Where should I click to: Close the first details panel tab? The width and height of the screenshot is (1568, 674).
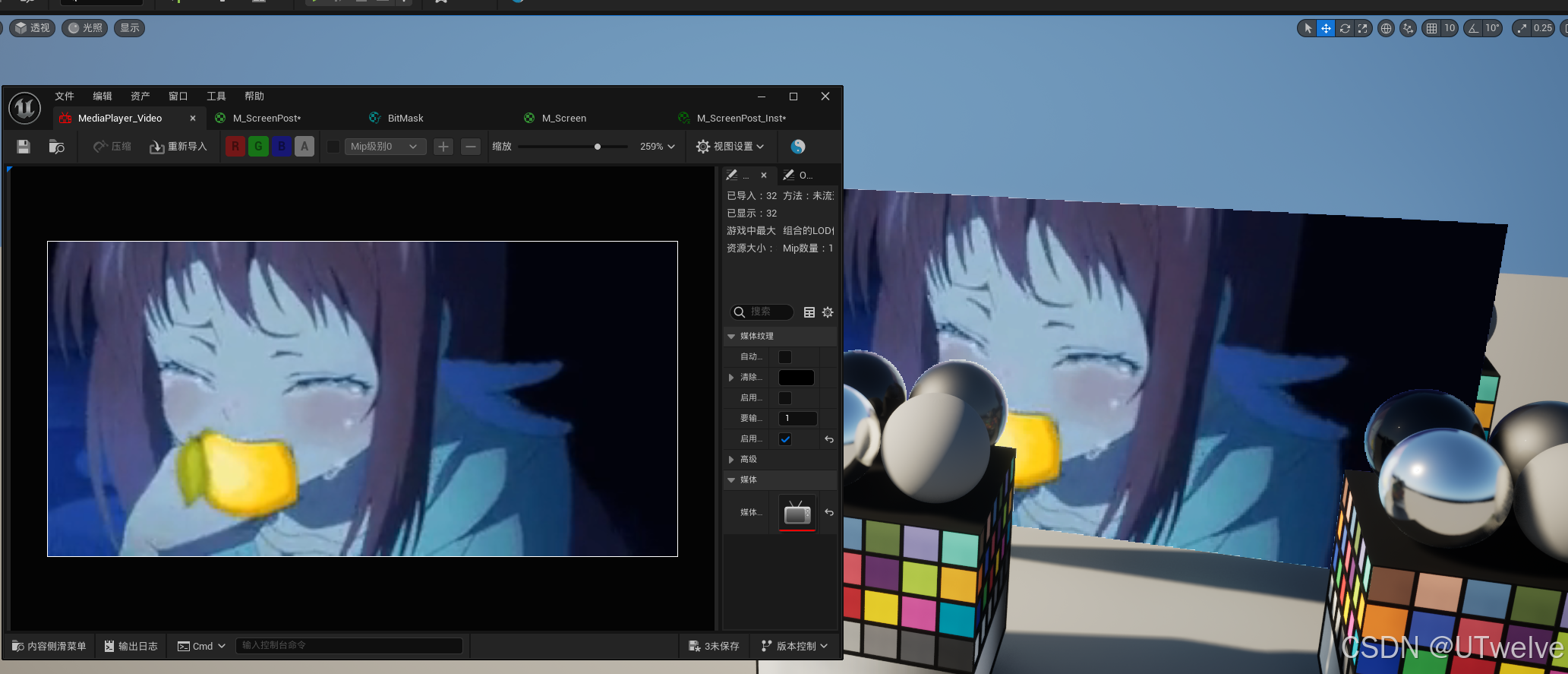click(x=764, y=176)
